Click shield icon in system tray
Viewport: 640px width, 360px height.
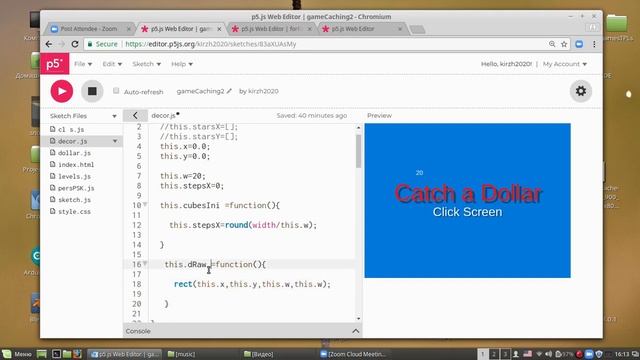599,354
